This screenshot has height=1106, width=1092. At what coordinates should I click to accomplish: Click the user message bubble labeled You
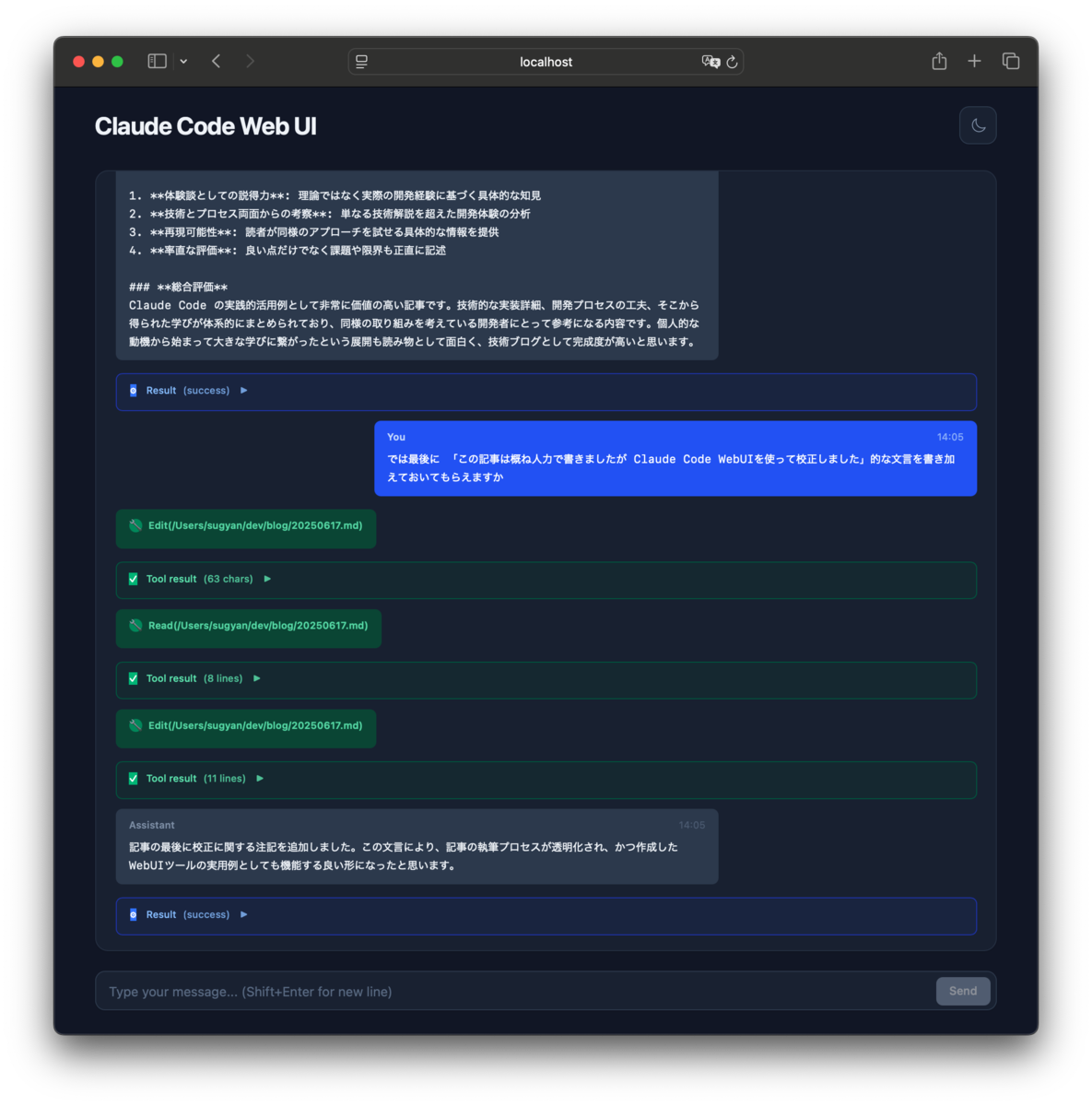(675, 458)
